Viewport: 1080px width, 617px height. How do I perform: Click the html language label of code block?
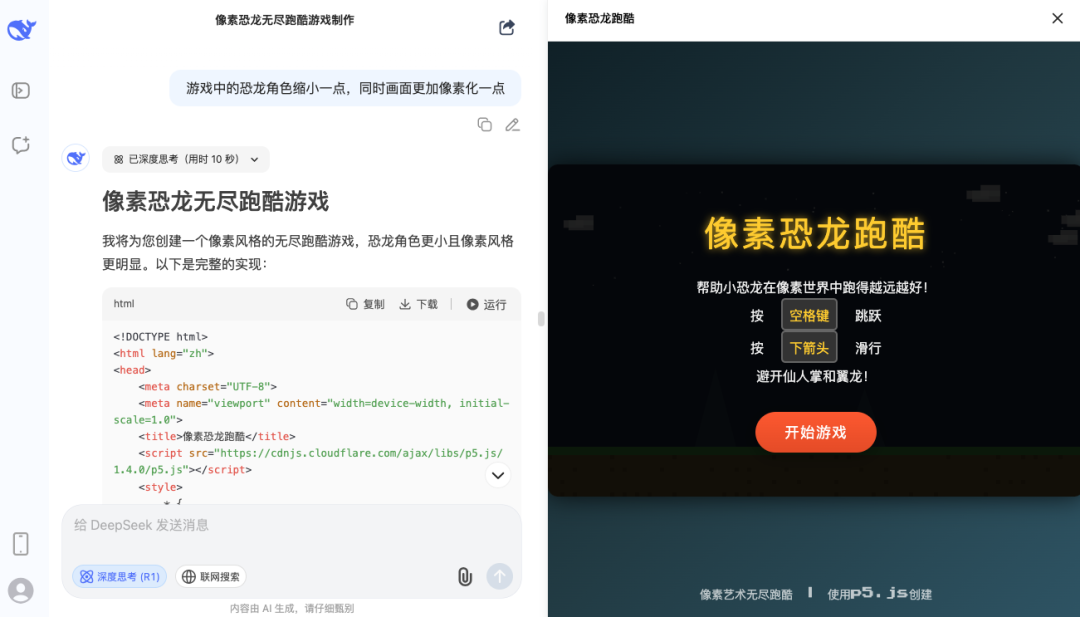tap(124, 304)
